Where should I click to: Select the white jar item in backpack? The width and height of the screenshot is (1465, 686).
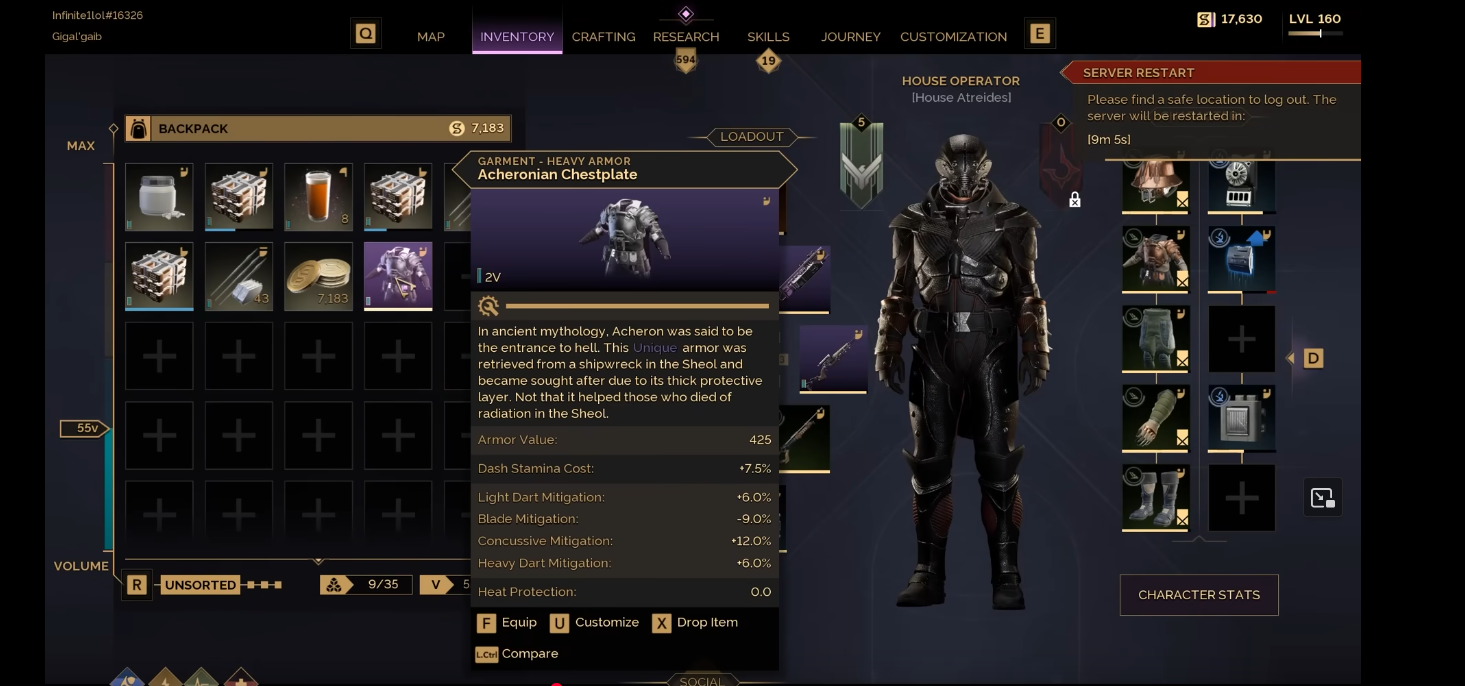(x=159, y=197)
